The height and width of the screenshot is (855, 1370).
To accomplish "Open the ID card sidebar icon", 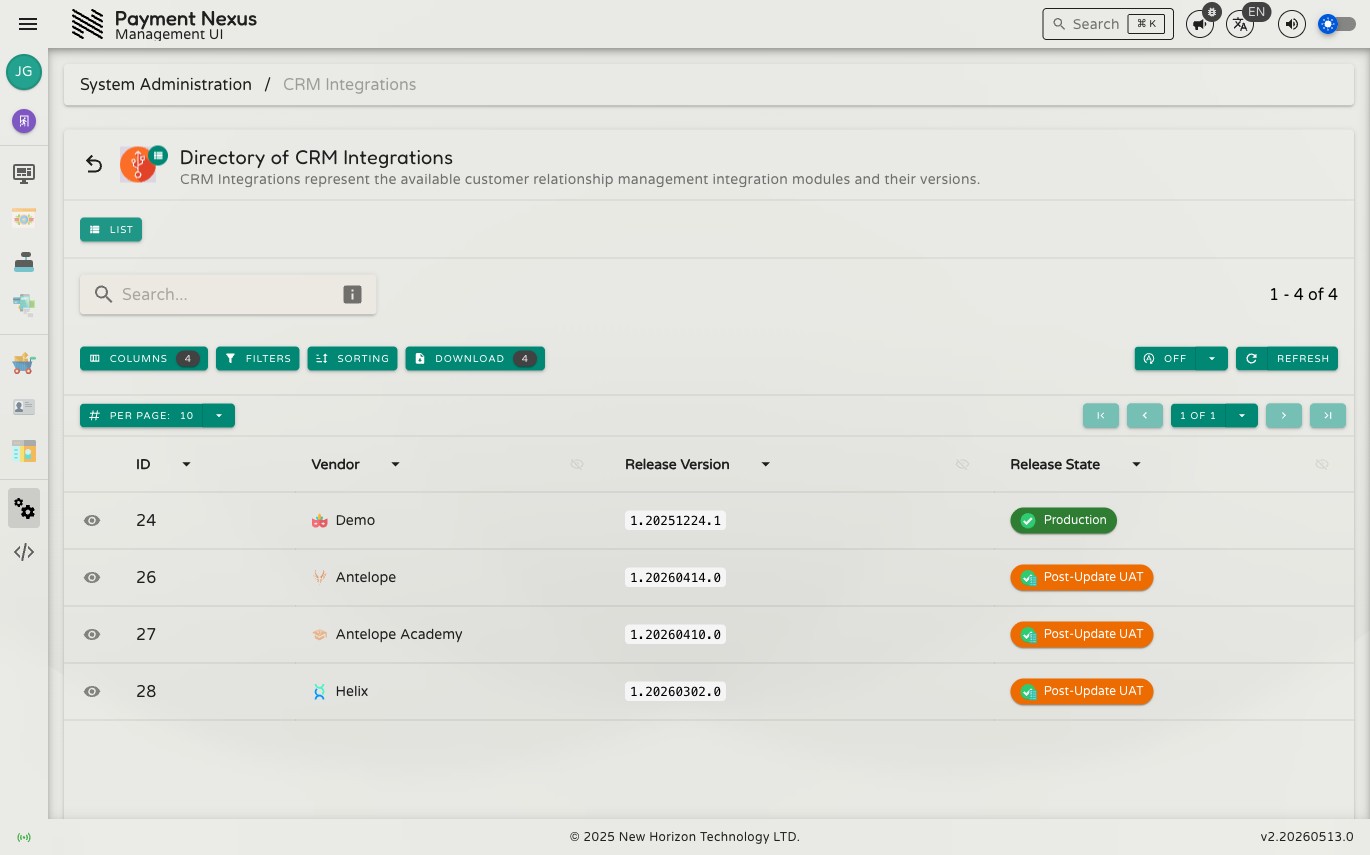I will tap(24, 407).
